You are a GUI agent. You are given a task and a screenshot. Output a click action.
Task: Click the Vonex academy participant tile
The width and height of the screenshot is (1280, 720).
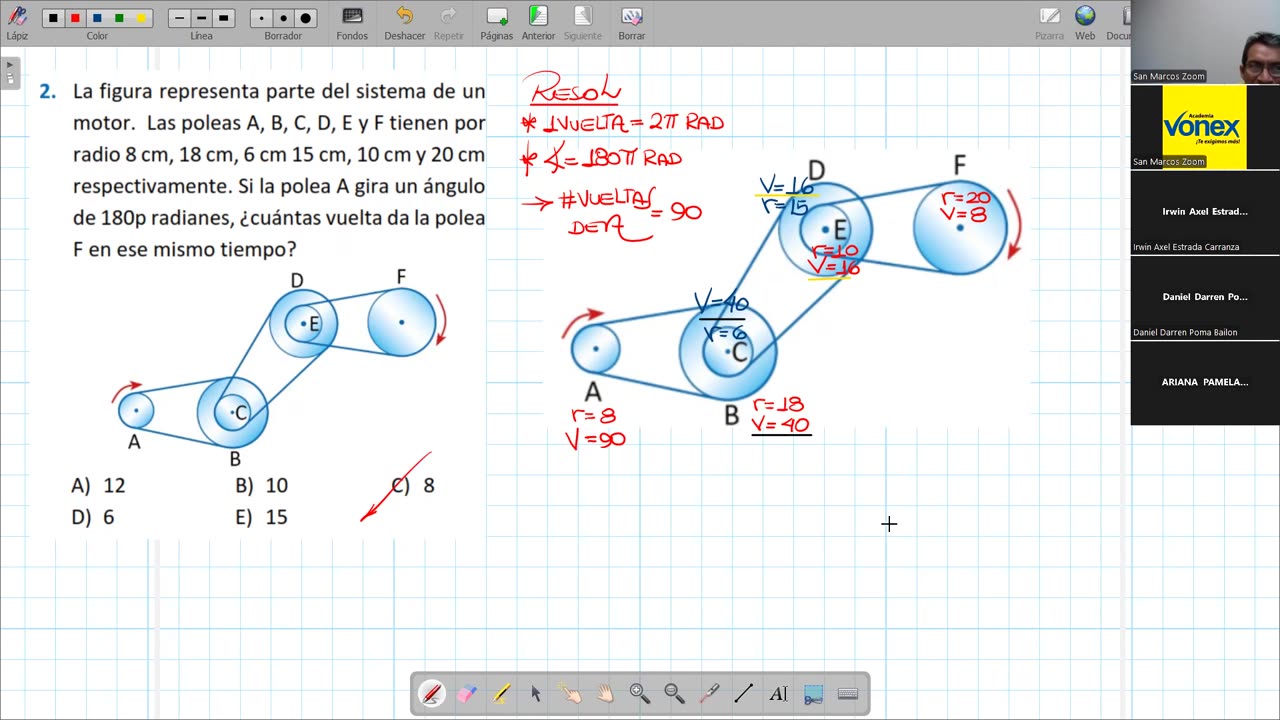click(x=1205, y=127)
